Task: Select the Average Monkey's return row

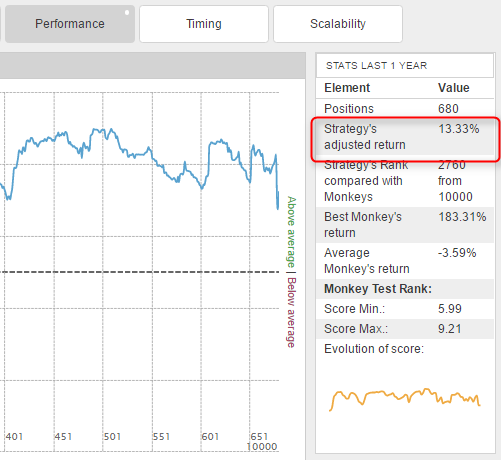Action: point(405,261)
